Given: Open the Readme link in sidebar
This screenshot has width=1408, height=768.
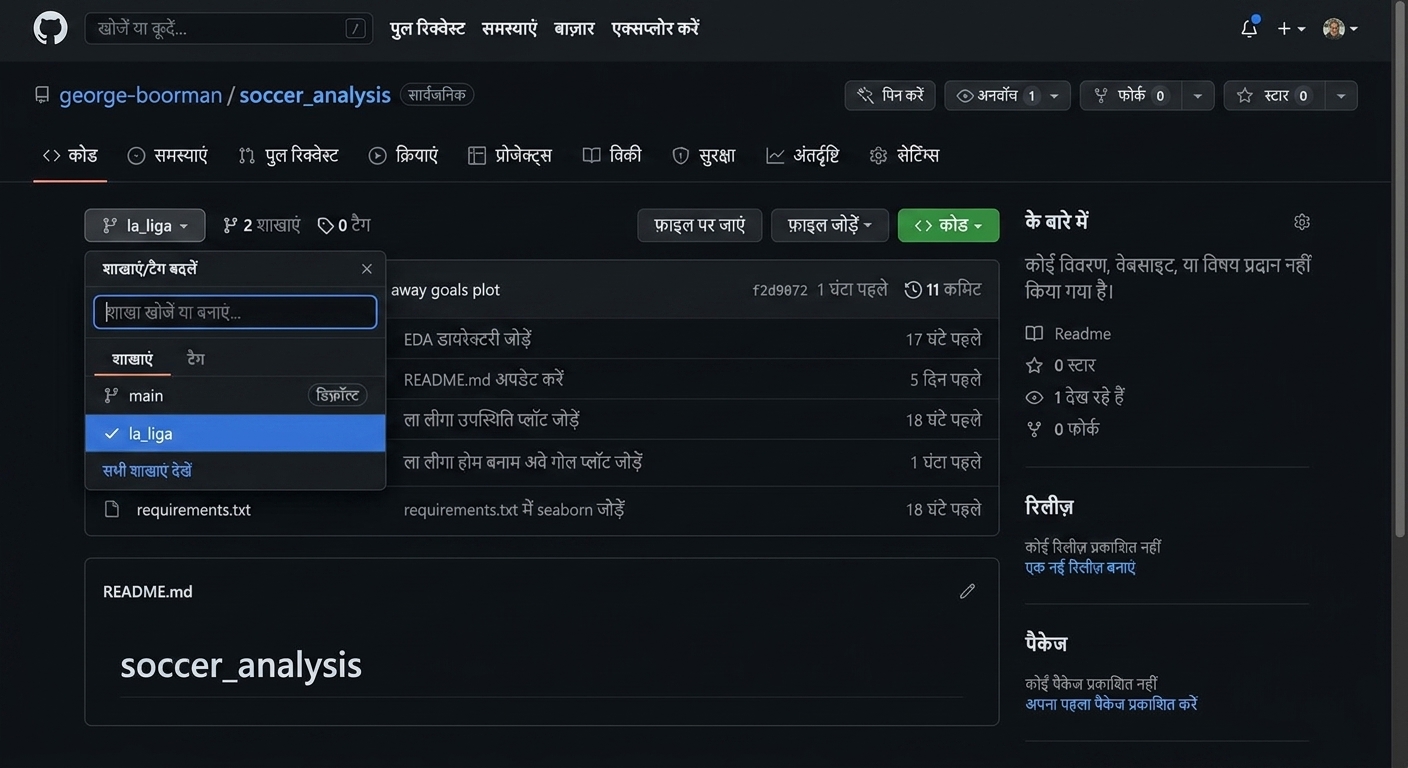Looking at the screenshot, I should tap(1068, 333).
